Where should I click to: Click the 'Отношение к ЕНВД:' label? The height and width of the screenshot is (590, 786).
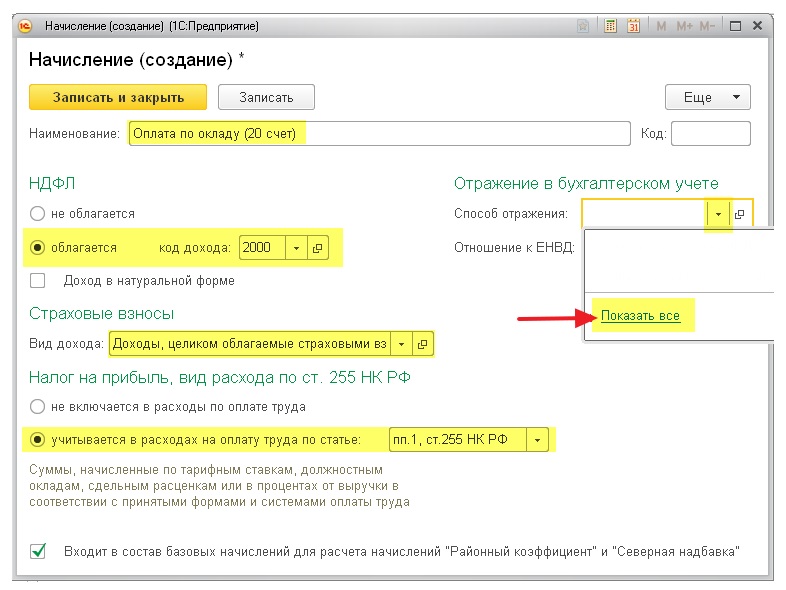tap(514, 248)
